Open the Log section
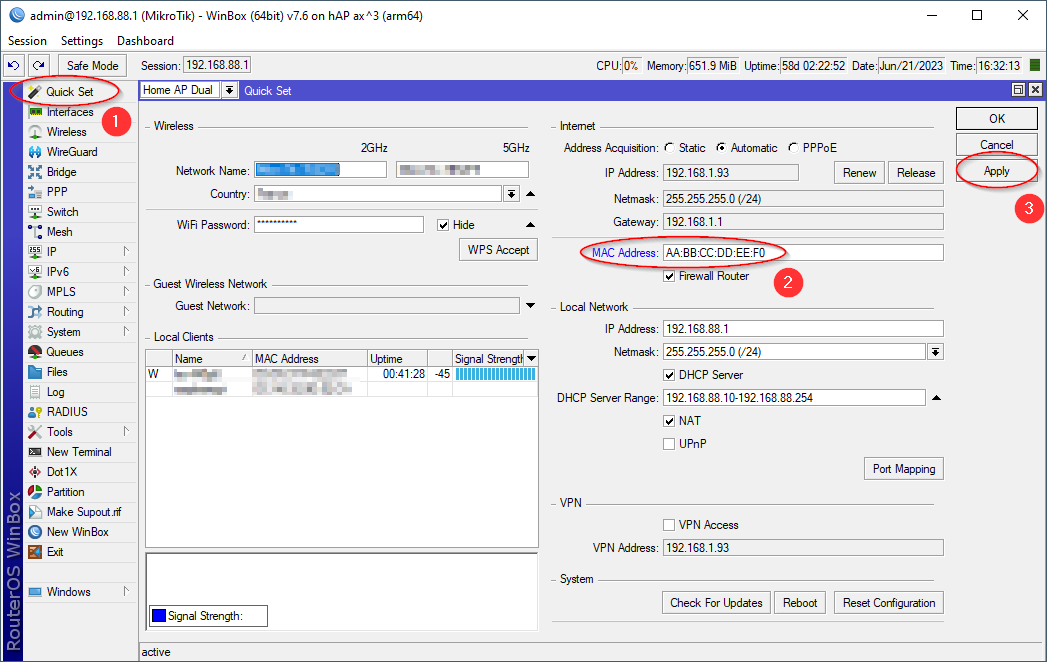Screen dimensions: 1047x662 pyautogui.click(x=55, y=392)
